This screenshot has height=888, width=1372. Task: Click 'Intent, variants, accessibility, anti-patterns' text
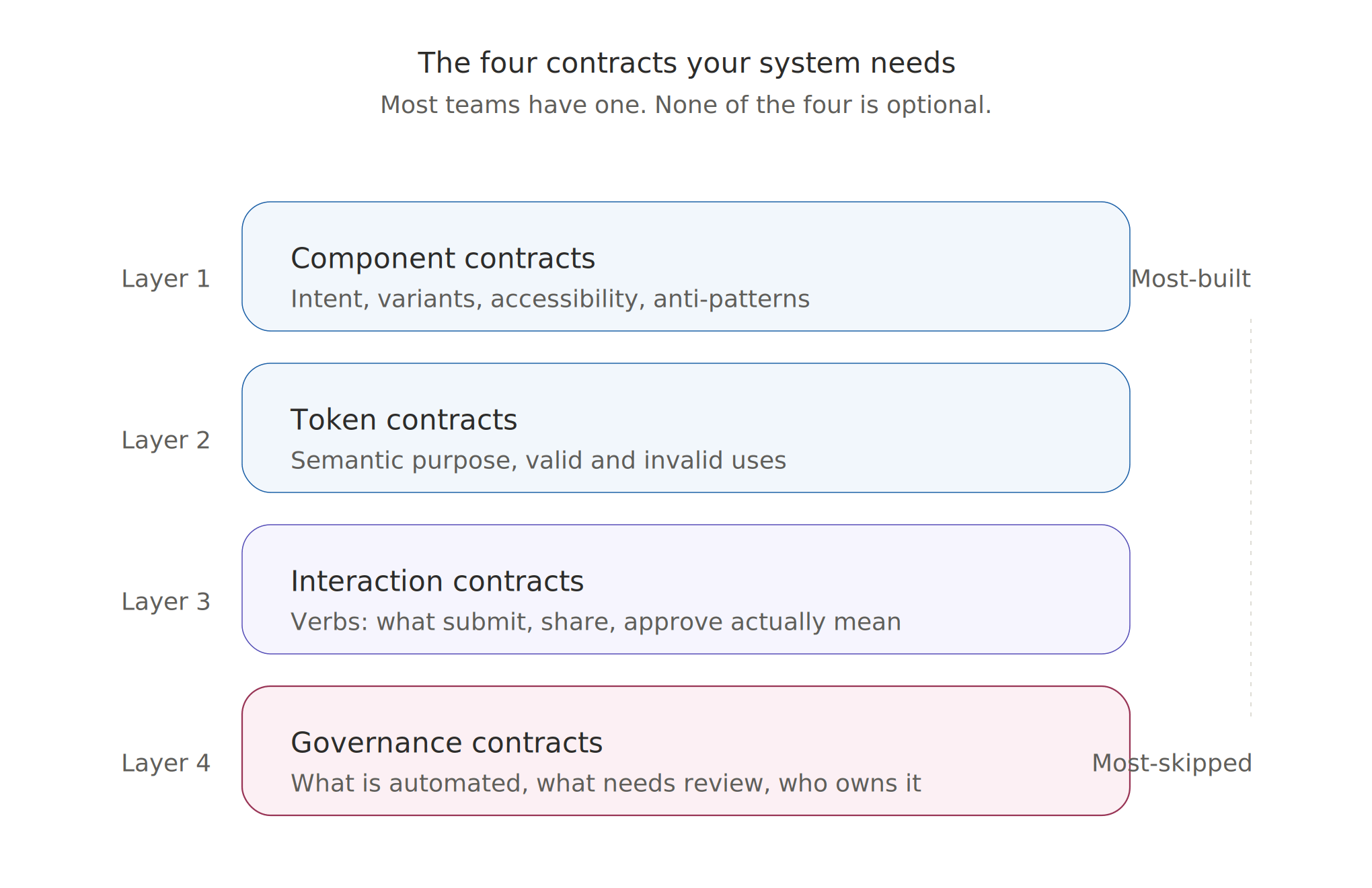pyautogui.click(x=550, y=299)
